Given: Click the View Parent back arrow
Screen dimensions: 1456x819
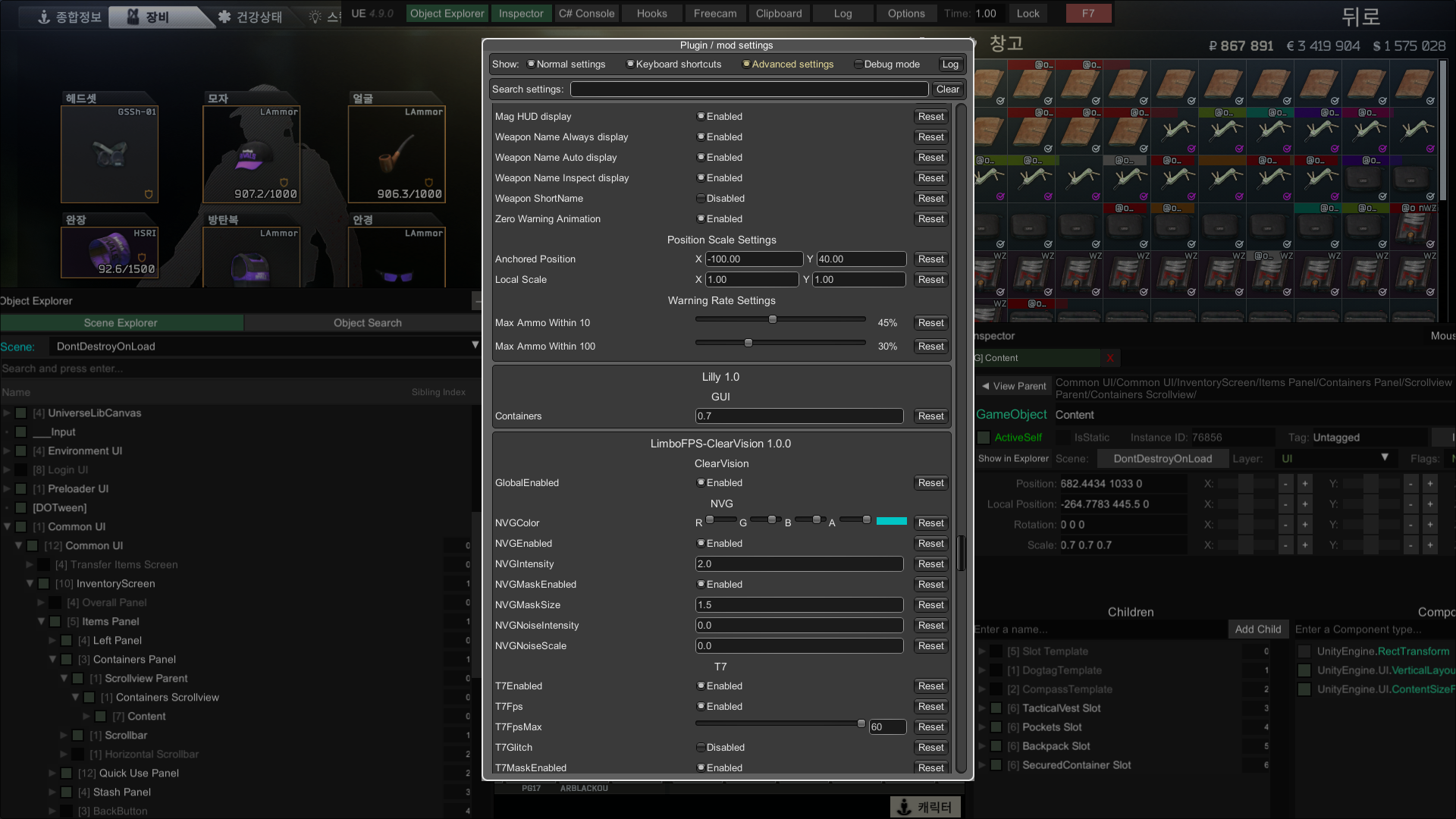Looking at the screenshot, I should pyautogui.click(x=985, y=386).
